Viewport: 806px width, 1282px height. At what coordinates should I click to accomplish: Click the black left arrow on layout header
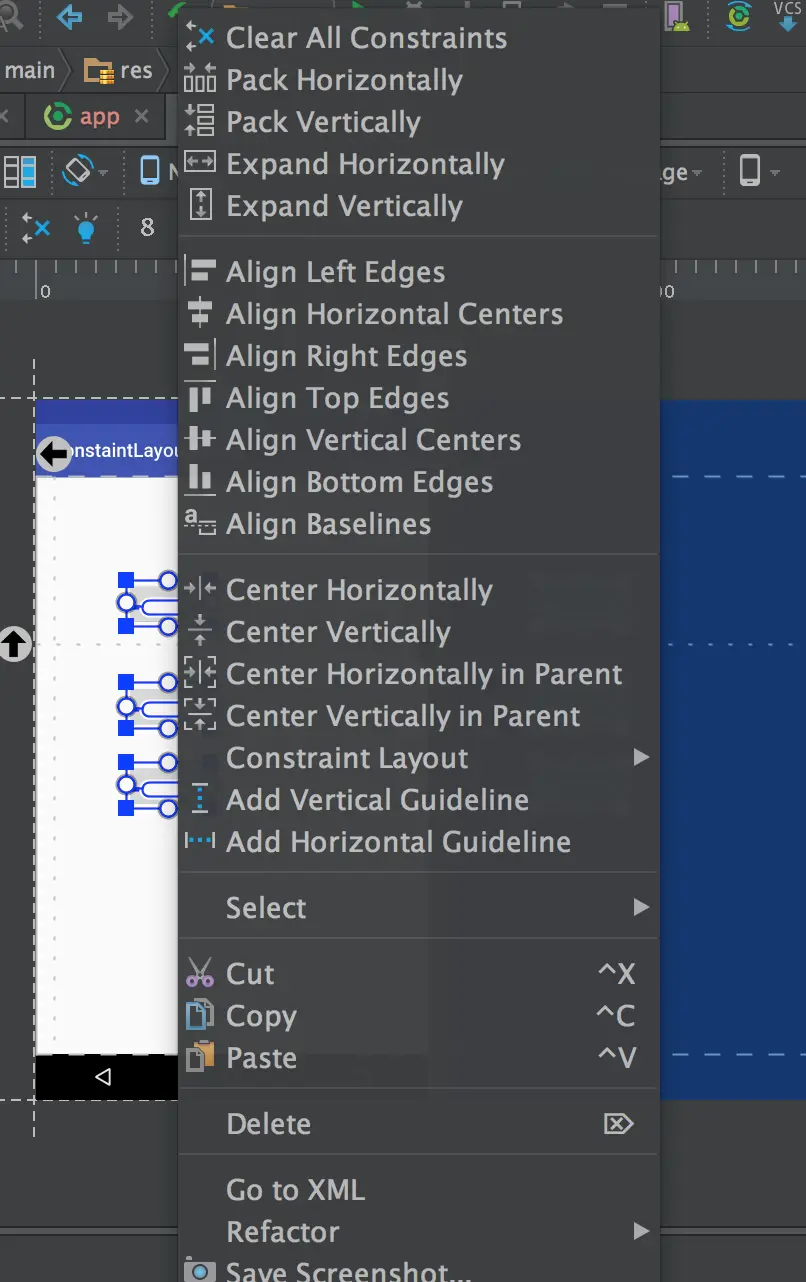click(54, 453)
